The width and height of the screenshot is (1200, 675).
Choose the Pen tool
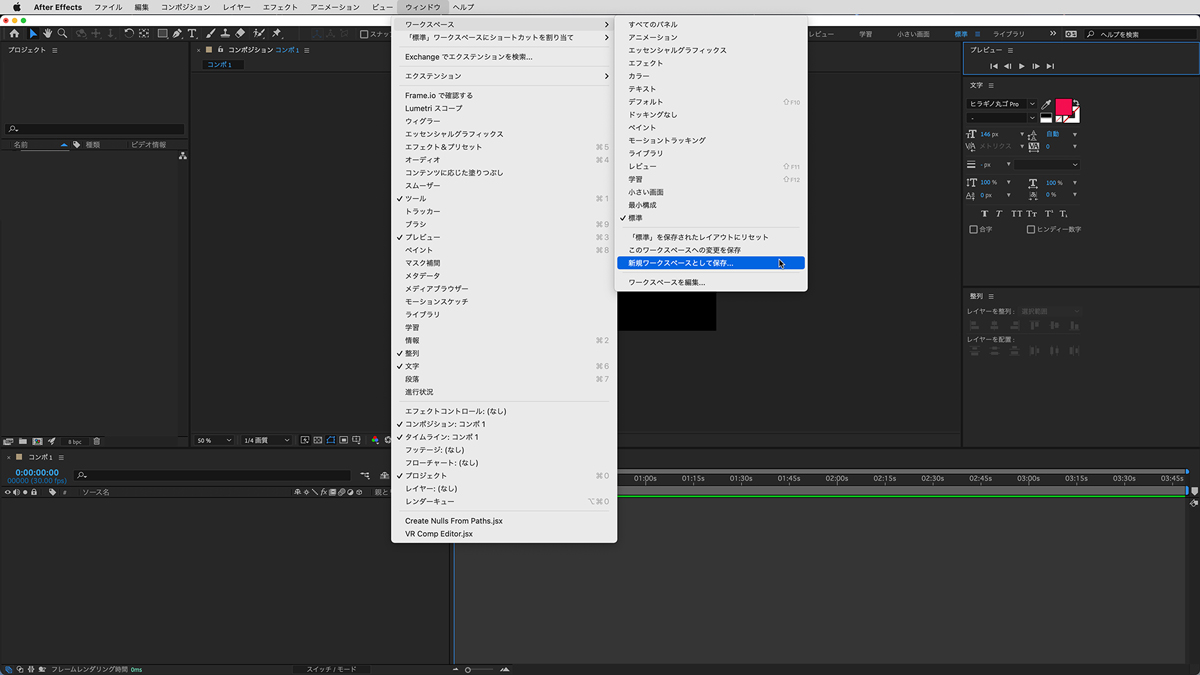pos(177,34)
